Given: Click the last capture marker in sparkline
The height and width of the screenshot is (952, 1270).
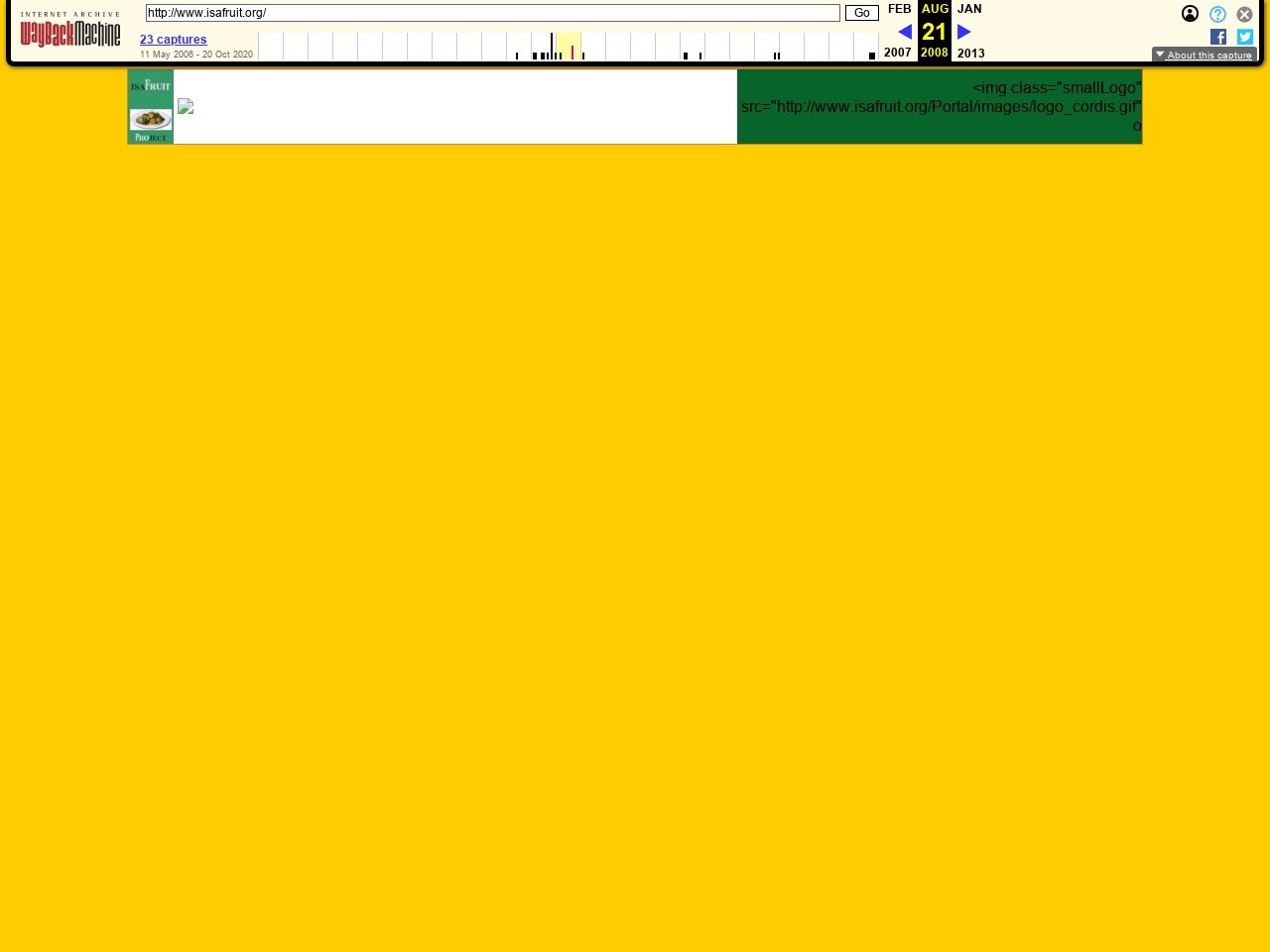Looking at the screenshot, I should pyautogui.click(x=872, y=56).
